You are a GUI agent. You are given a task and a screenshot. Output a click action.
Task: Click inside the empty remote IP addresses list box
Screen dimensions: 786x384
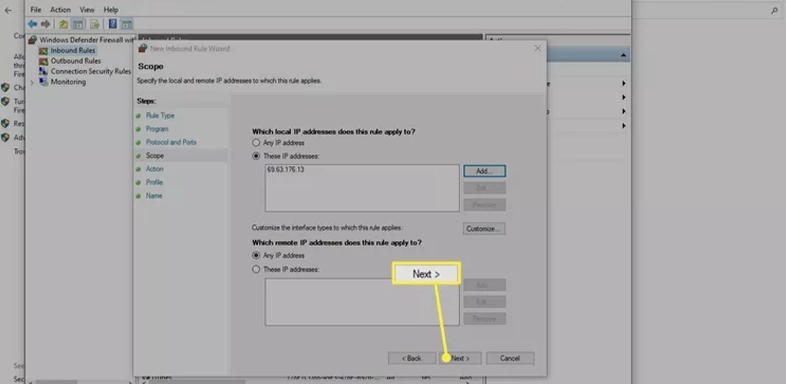362,302
